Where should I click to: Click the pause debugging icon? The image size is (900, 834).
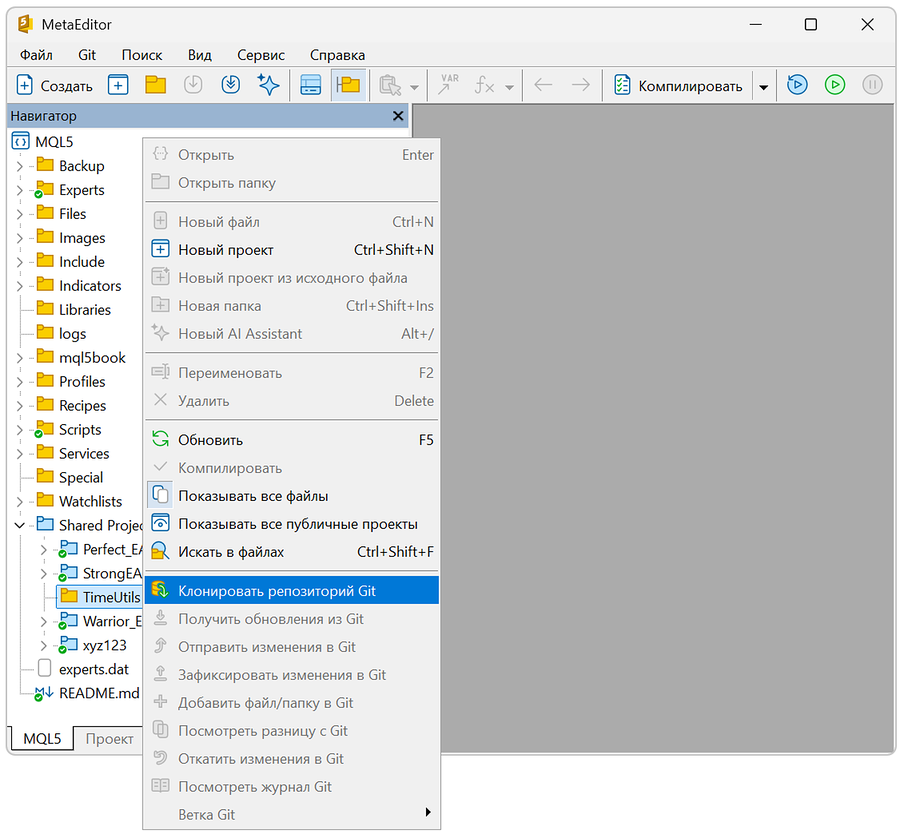872,85
